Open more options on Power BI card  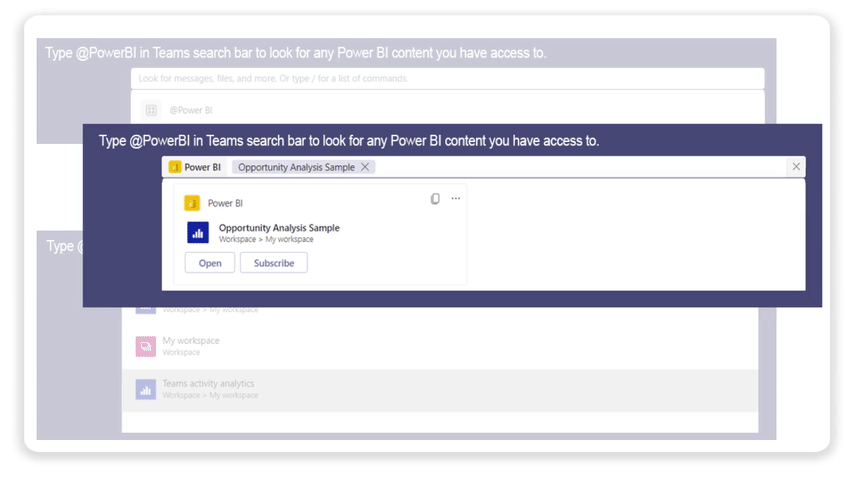click(456, 199)
